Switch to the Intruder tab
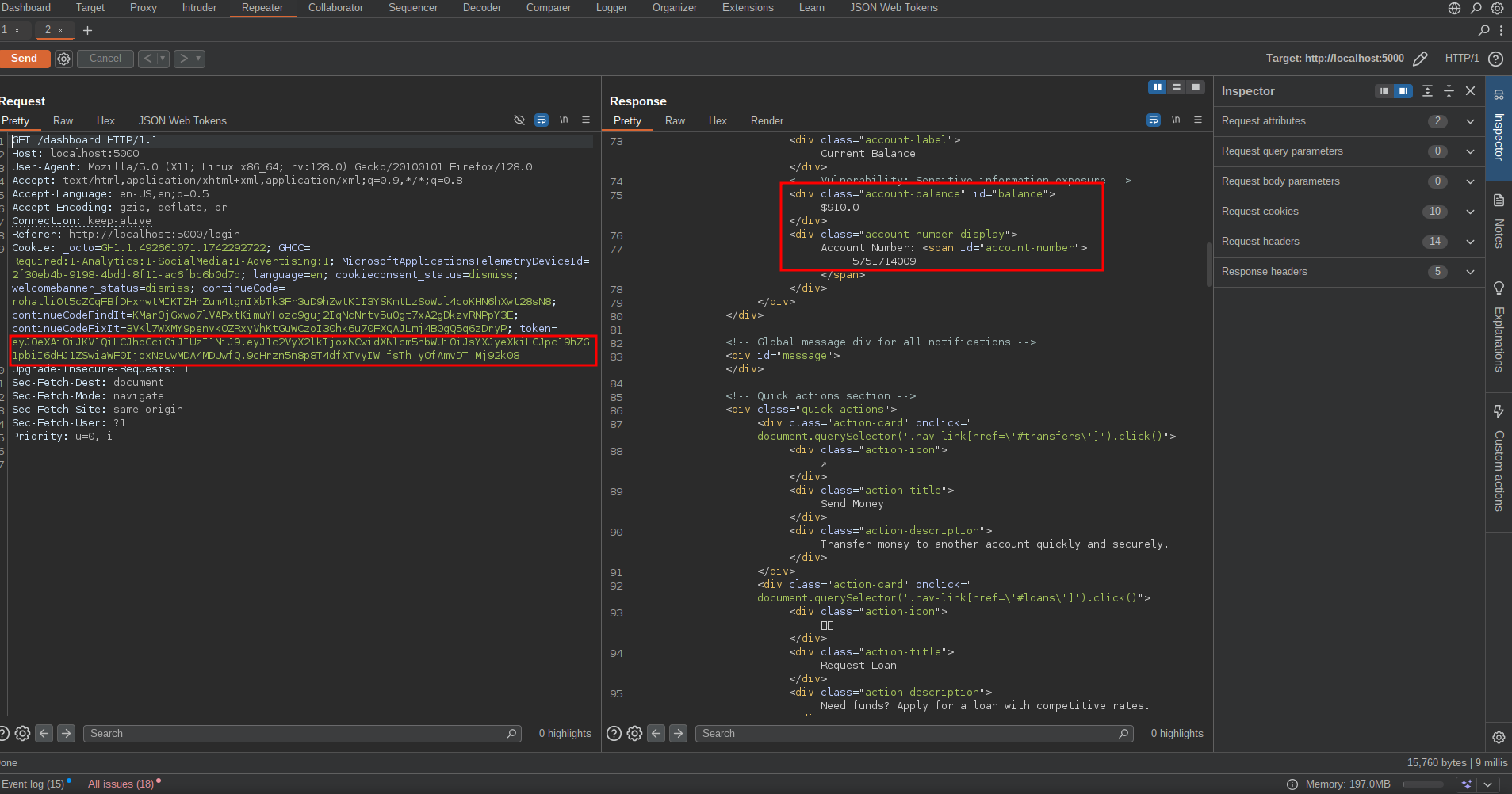This screenshot has height=794, width=1512. point(199,8)
